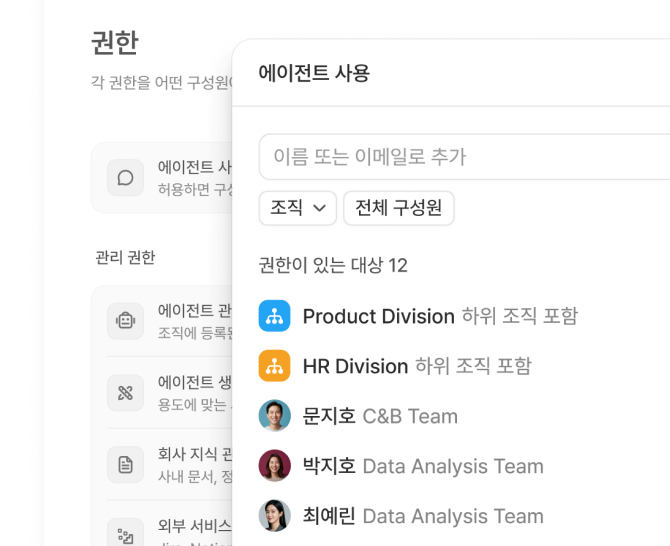
Task: Open the 에이전트 관리 permission row text
Action: coord(195,321)
